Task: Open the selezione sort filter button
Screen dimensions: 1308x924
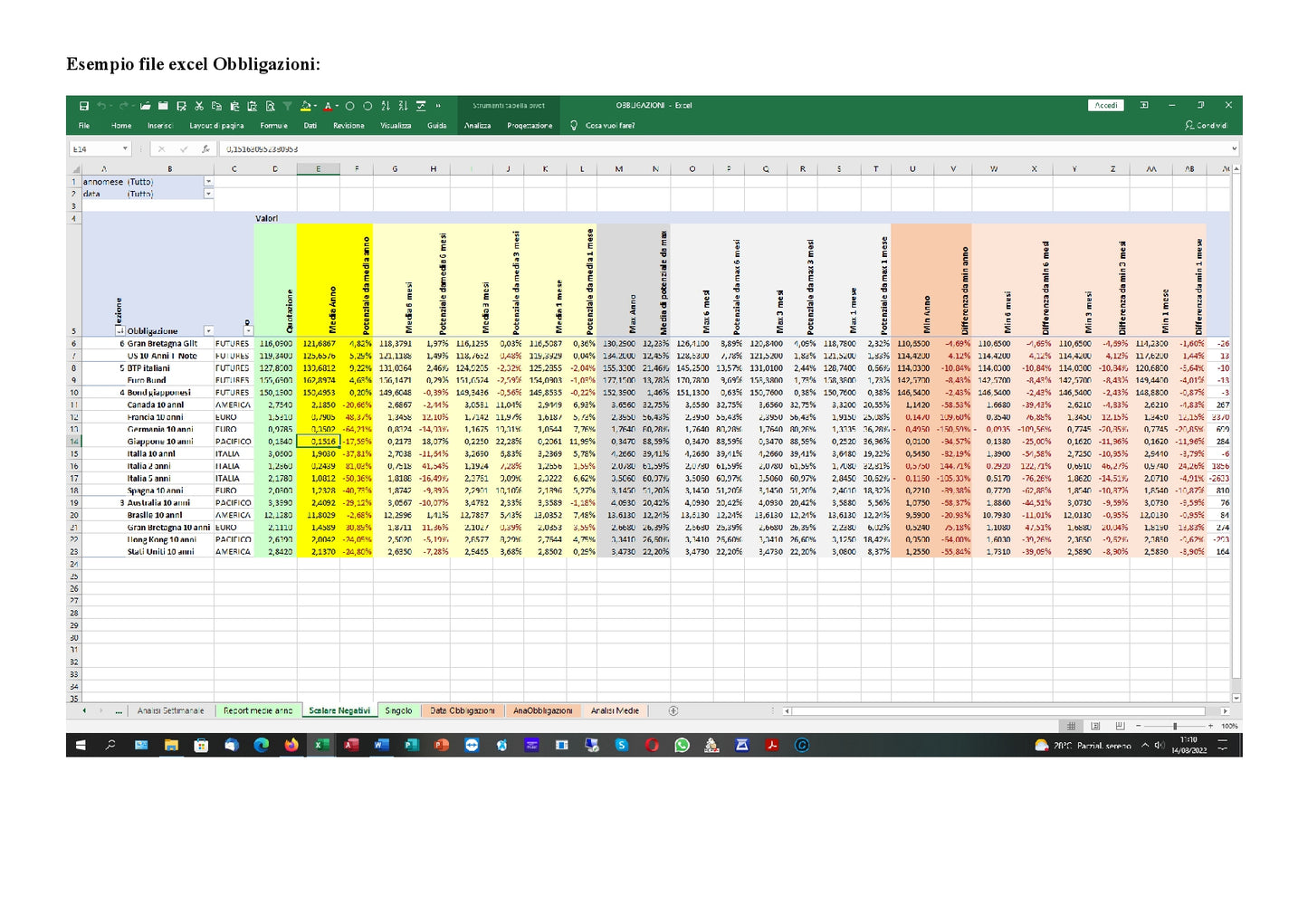Action: (121, 331)
